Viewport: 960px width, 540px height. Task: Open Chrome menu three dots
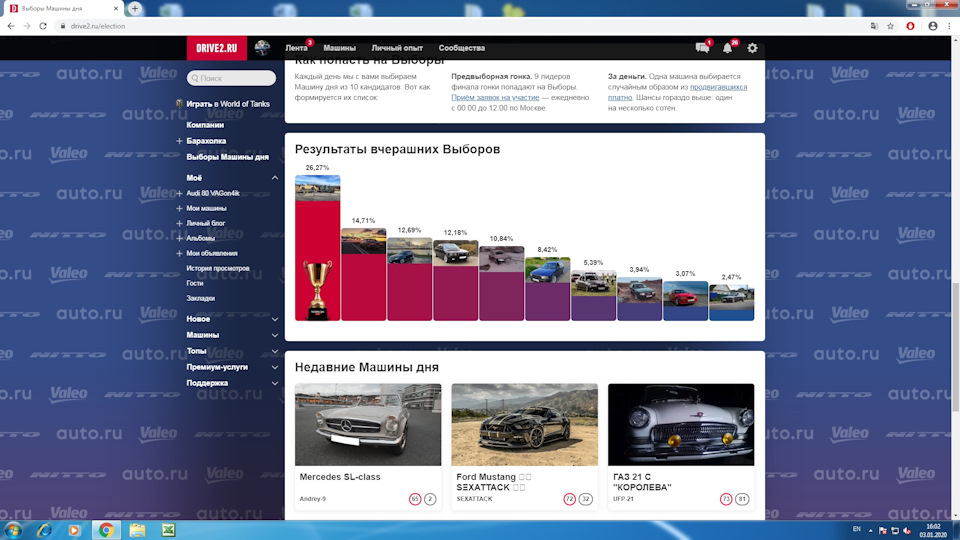[950, 26]
